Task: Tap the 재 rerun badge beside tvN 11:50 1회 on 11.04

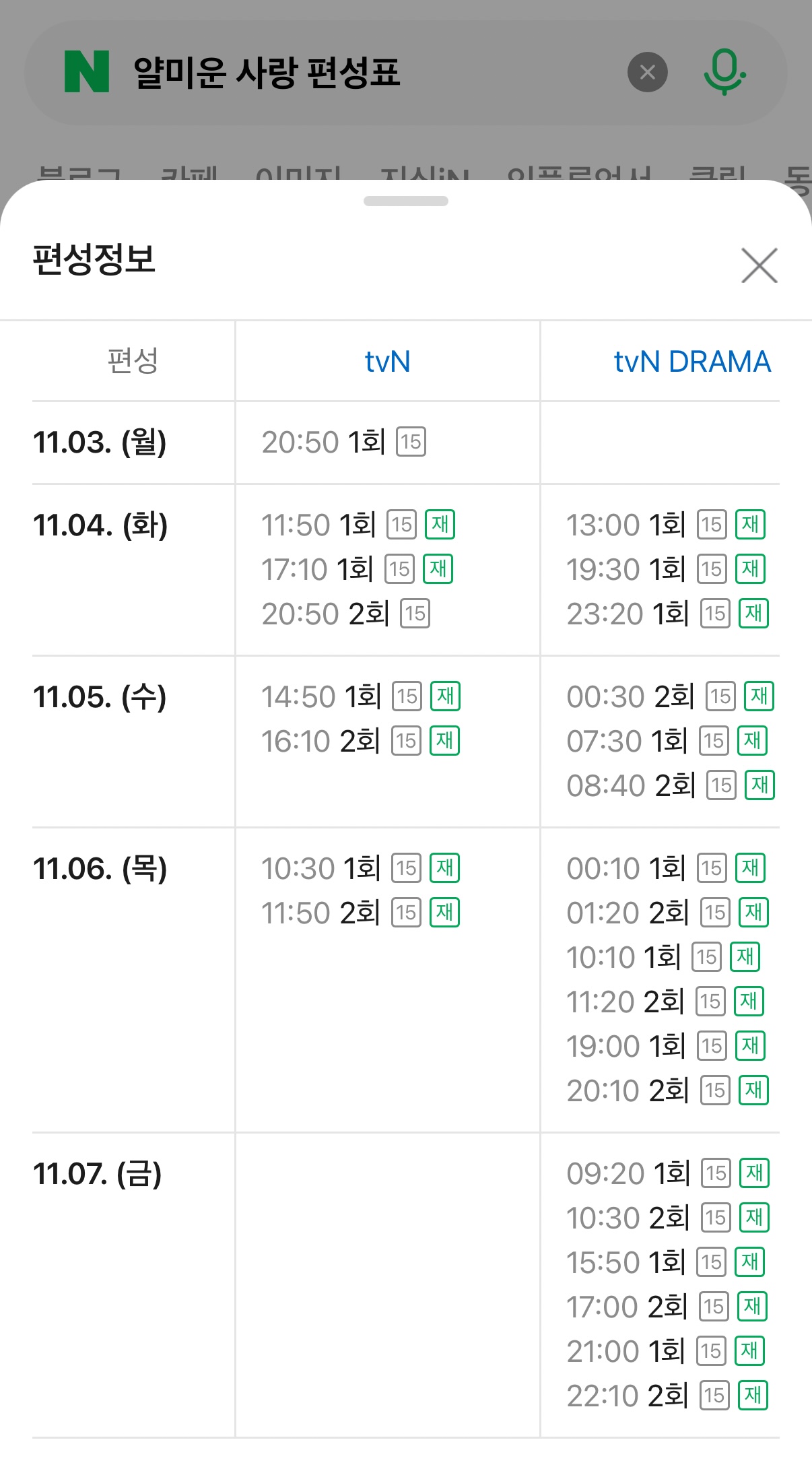Action: coord(440,525)
